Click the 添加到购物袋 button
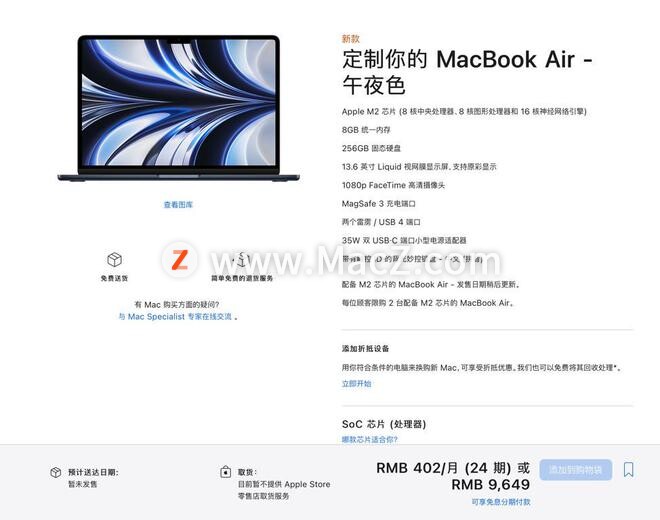660x520 pixels. click(x=575, y=469)
